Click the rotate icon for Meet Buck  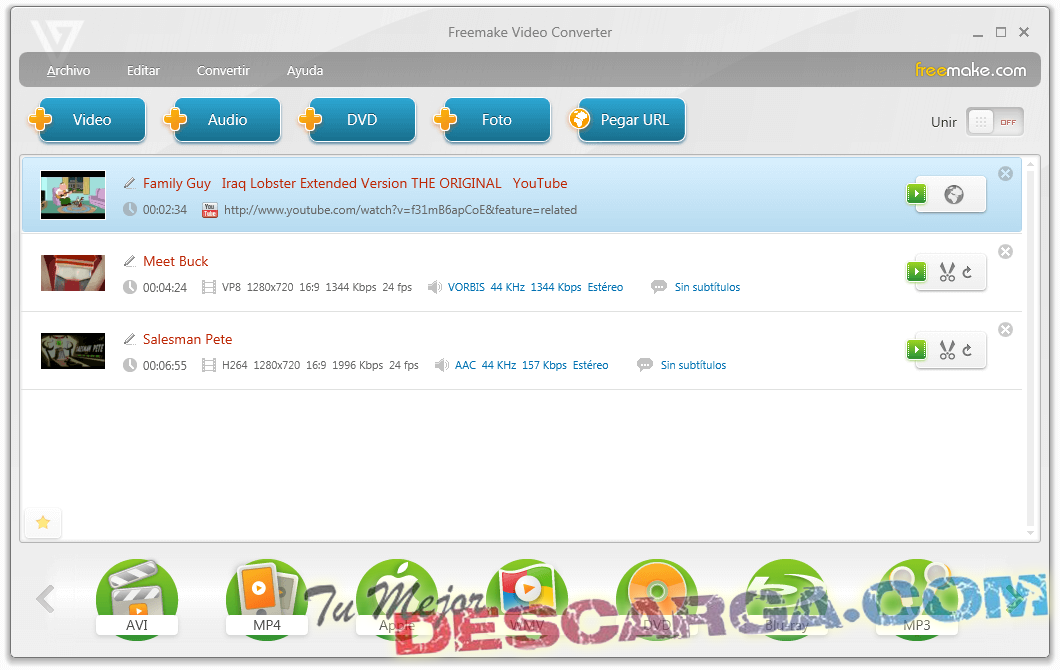click(967, 272)
